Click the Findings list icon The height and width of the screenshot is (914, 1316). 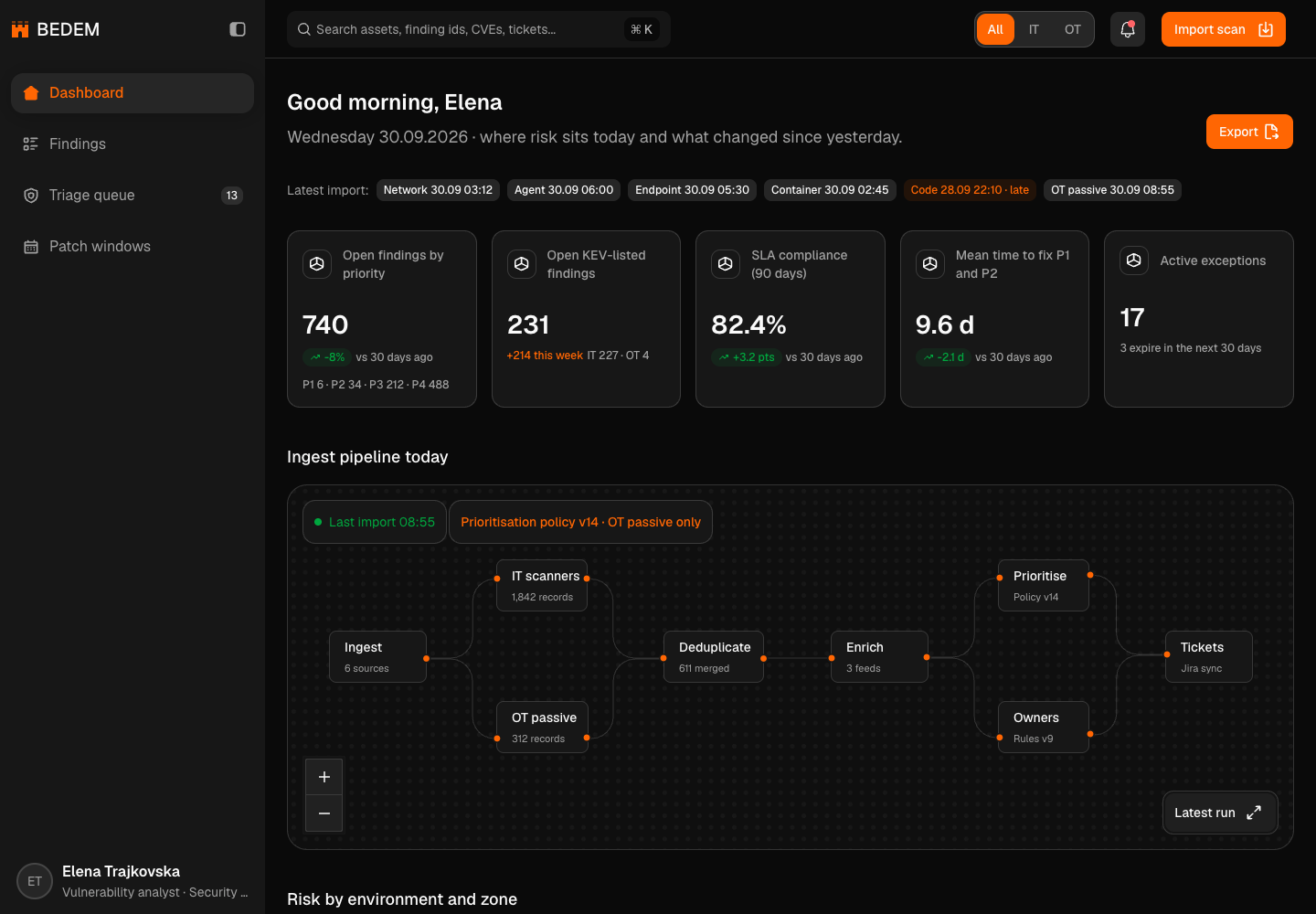click(x=31, y=144)
